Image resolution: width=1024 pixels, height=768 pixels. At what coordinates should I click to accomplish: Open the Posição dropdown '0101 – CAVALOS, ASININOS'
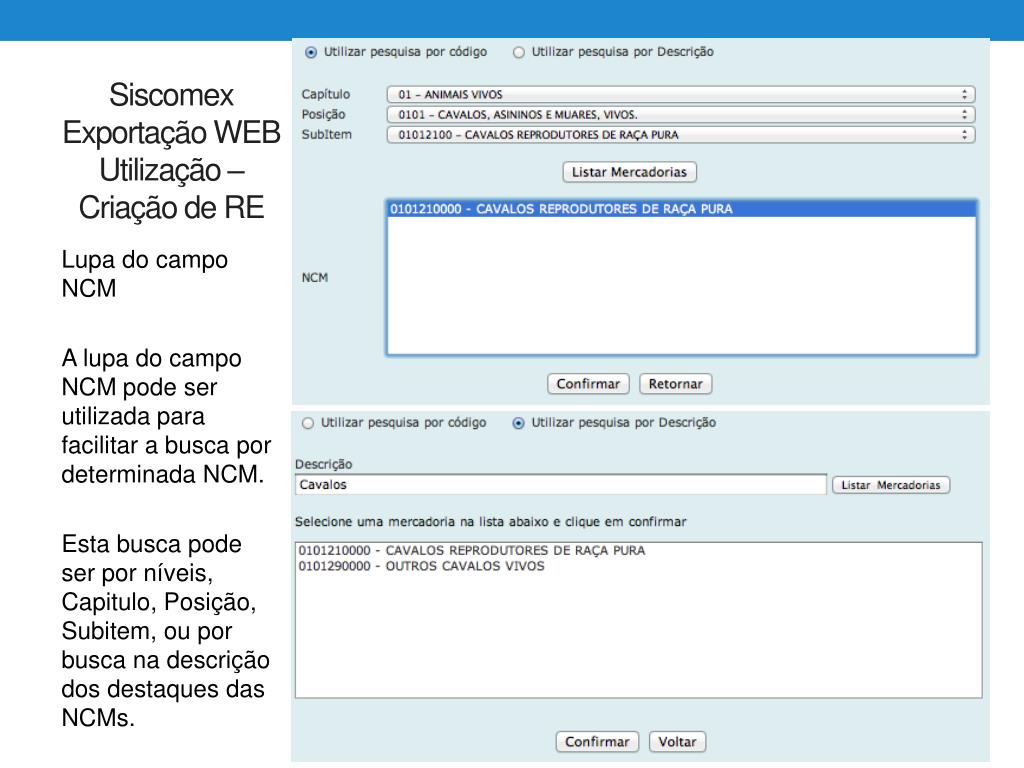pyautogui.click(x=680, y=115)
